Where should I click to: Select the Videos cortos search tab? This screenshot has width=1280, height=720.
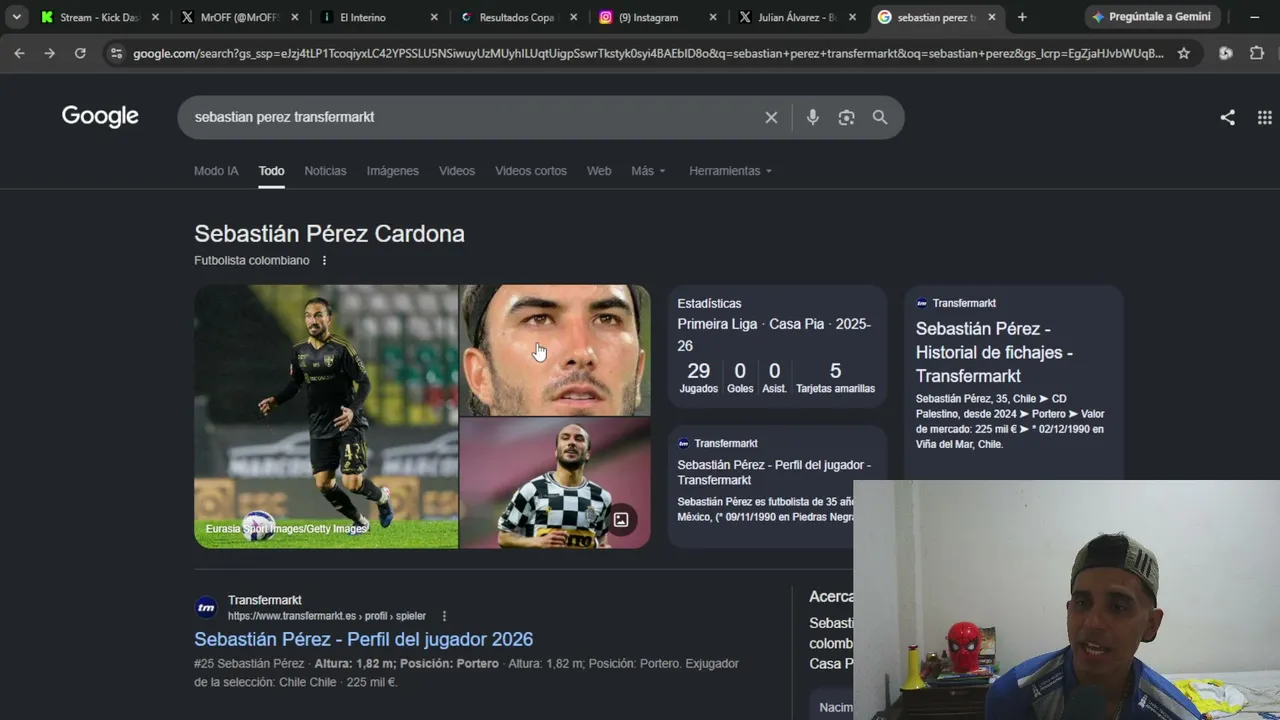[531, 171]
